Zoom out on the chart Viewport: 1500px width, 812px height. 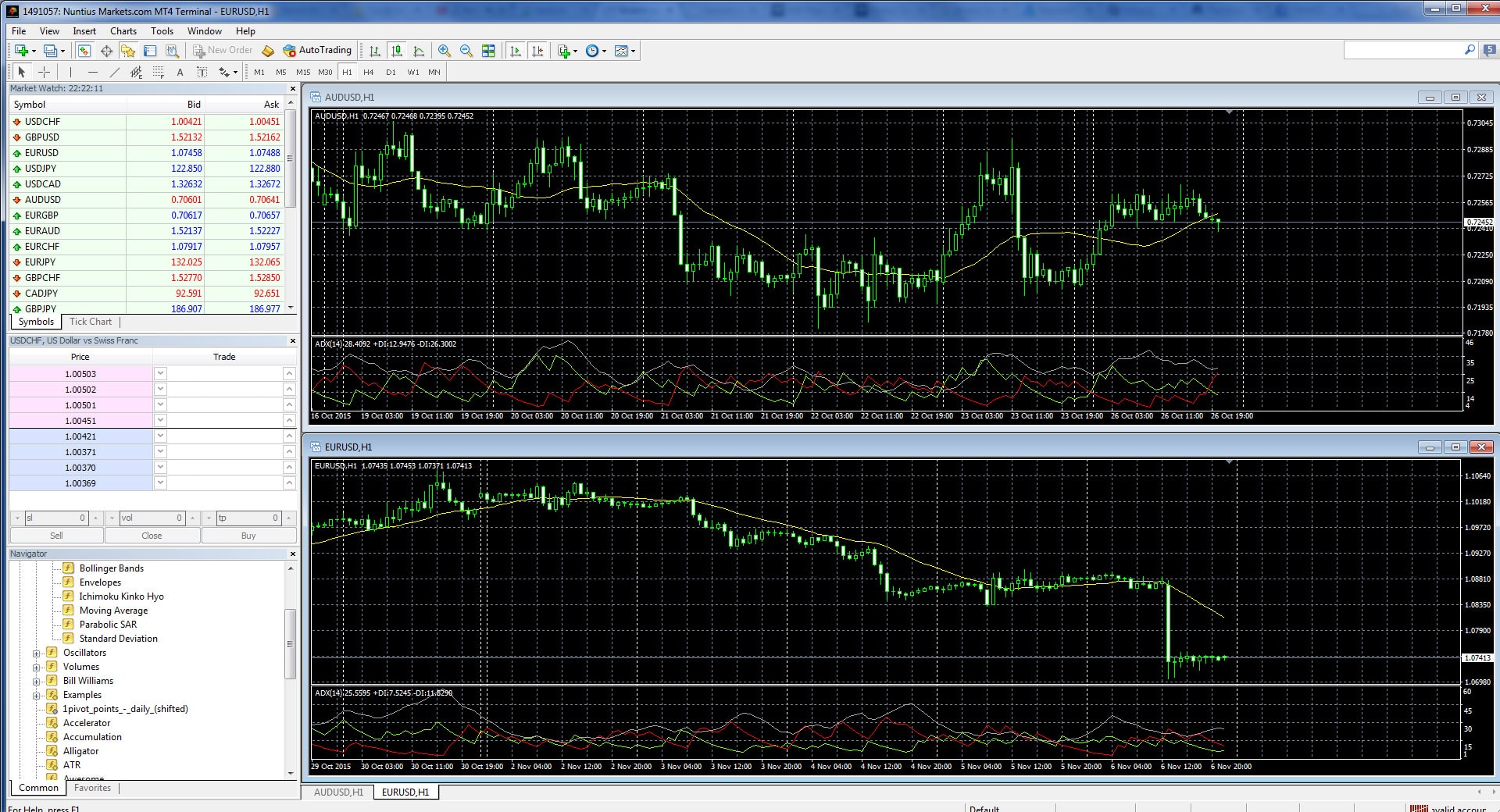point(467,50)
